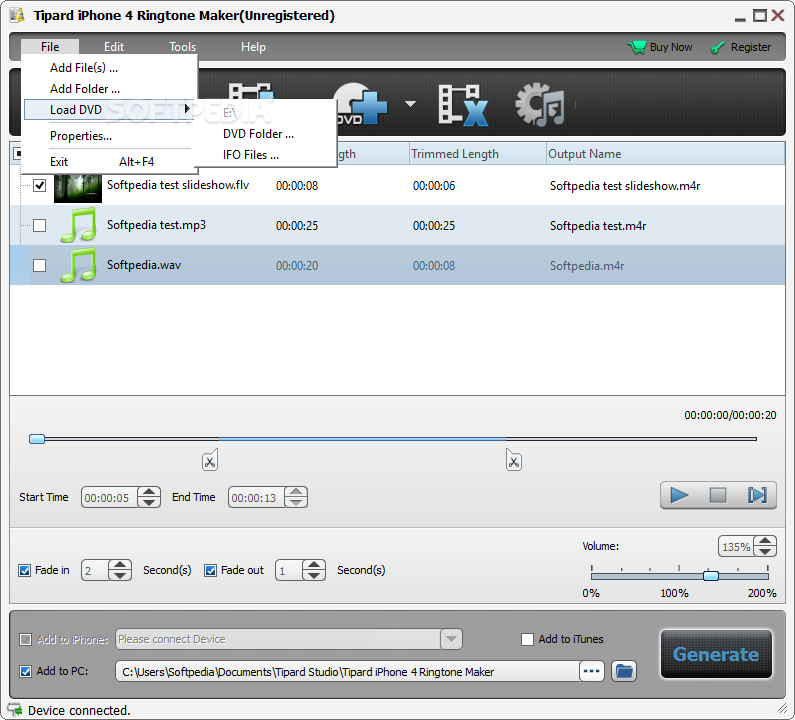The width and height of the screenshot is (795, 720).
Task: Click the Fade in seconds field
Action: pos(95,570)
